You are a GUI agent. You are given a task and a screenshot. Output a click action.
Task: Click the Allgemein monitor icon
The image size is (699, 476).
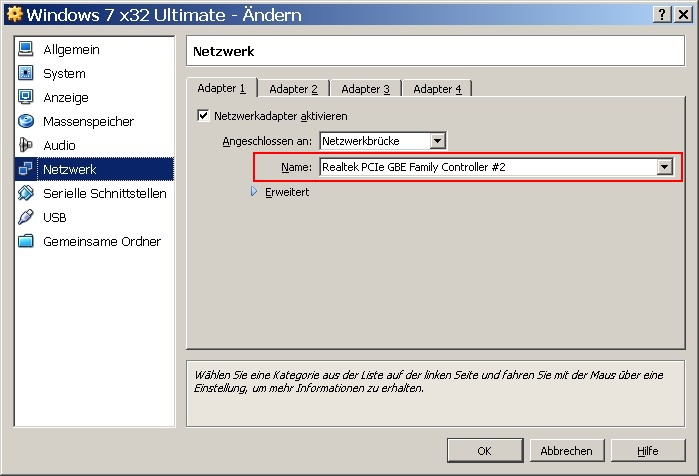(26, 49)
